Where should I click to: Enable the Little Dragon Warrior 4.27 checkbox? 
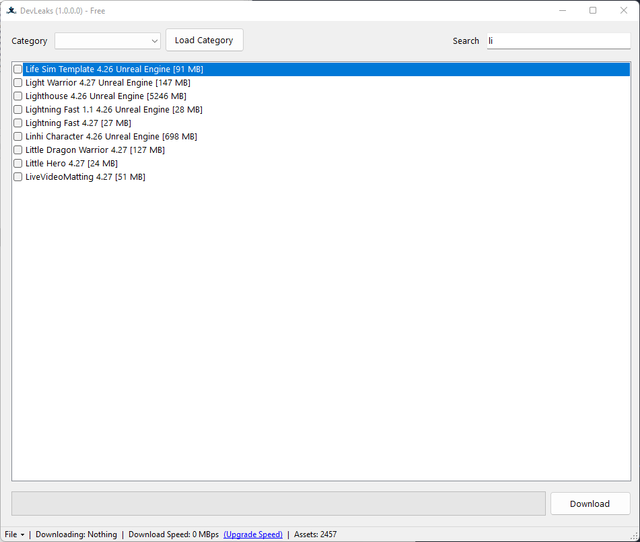pos(18,150)
